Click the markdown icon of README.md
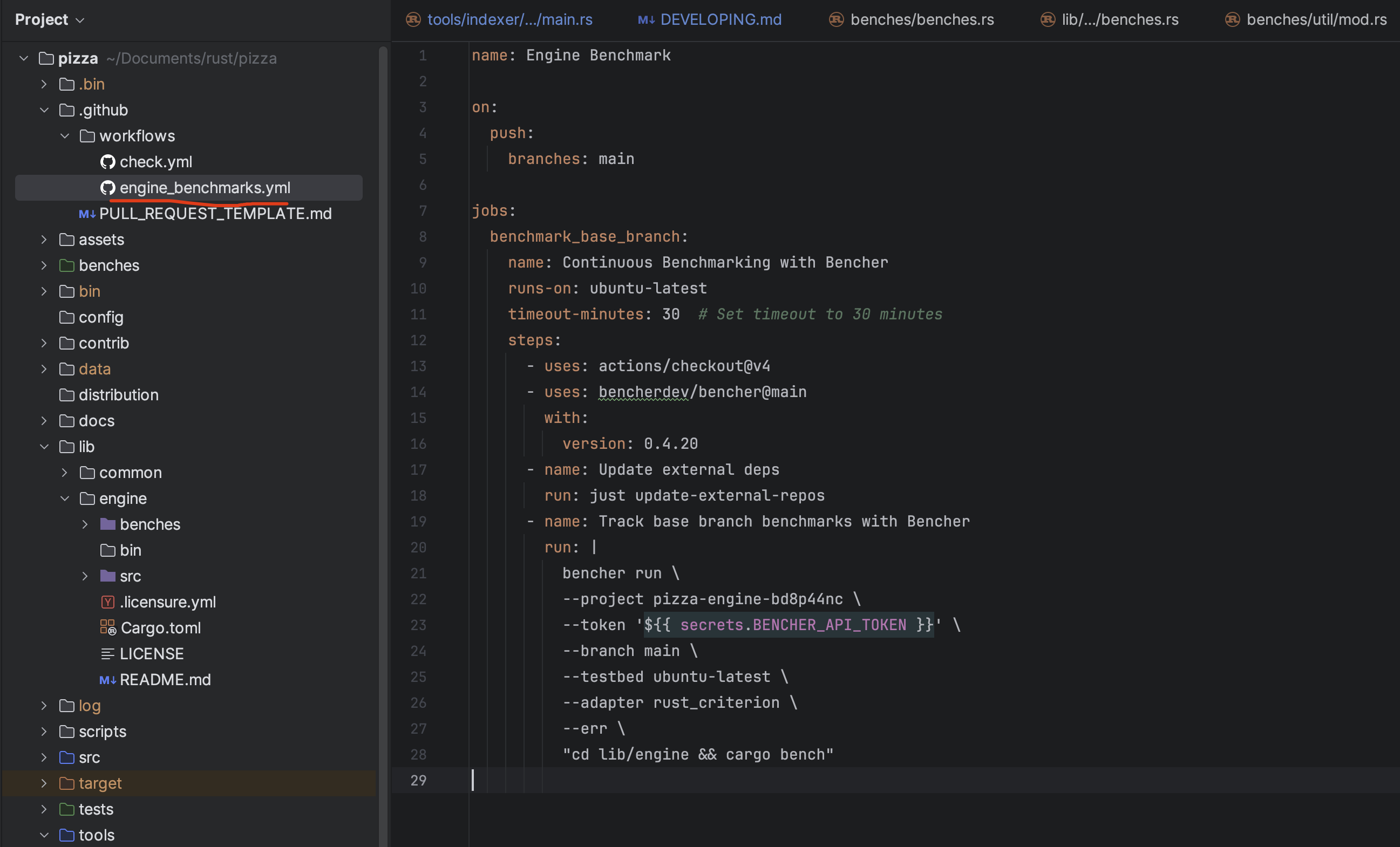 point(107,680)
